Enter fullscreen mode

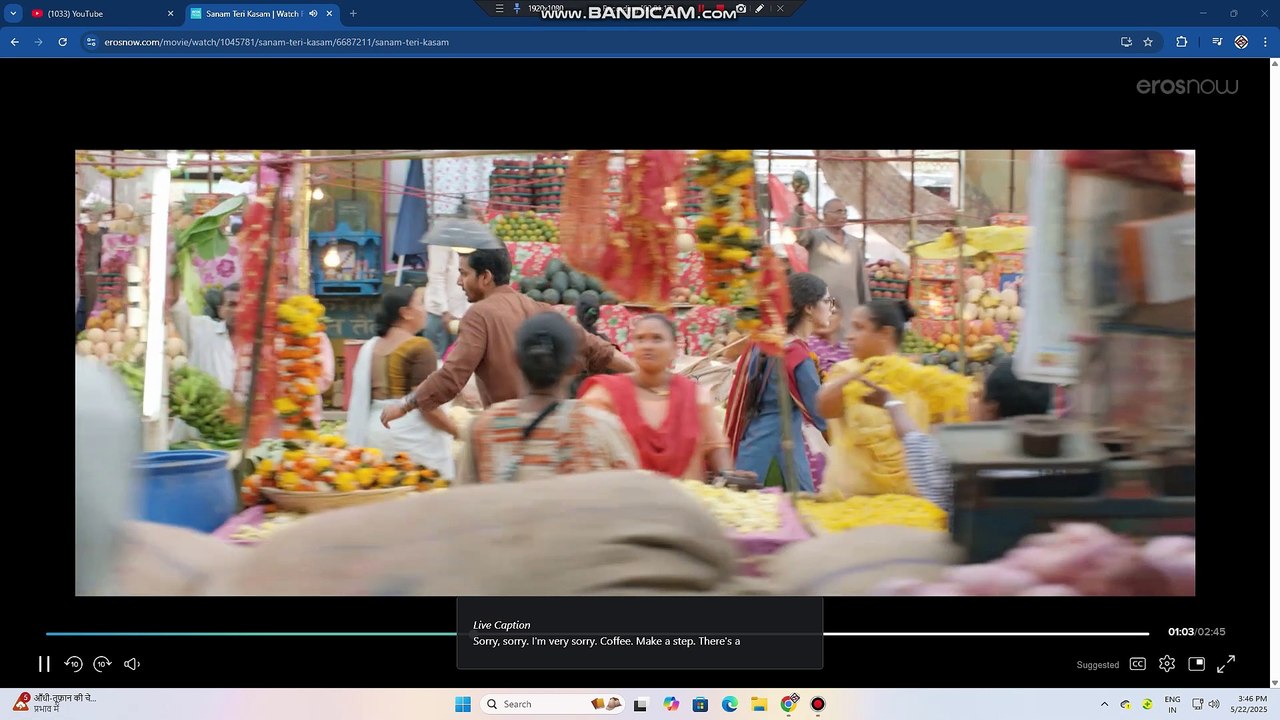[1226, 664]
